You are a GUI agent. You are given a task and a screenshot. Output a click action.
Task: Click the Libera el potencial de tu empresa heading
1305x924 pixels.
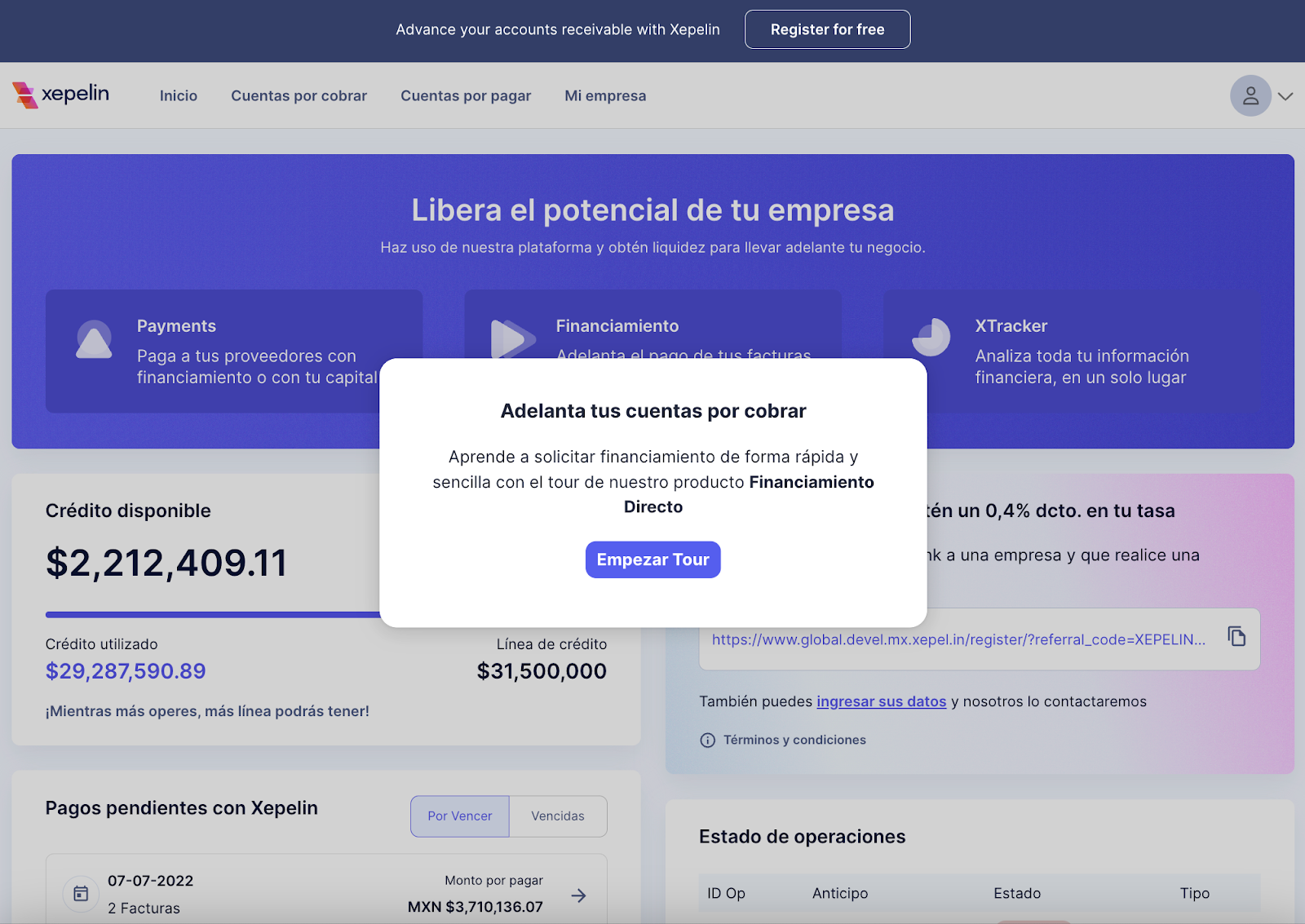(652, 210)
